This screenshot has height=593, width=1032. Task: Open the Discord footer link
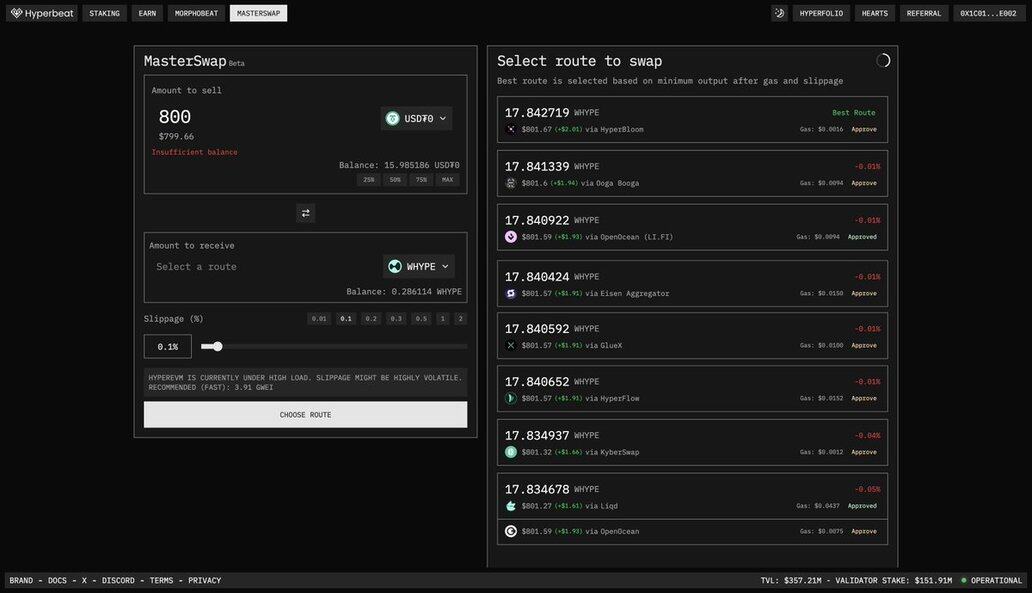[118, 580]
